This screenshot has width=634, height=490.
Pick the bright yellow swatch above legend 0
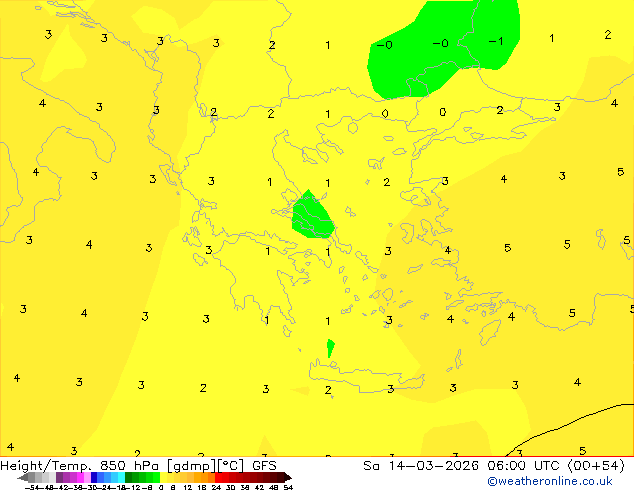pyautogui.click(x=163, y=477)
